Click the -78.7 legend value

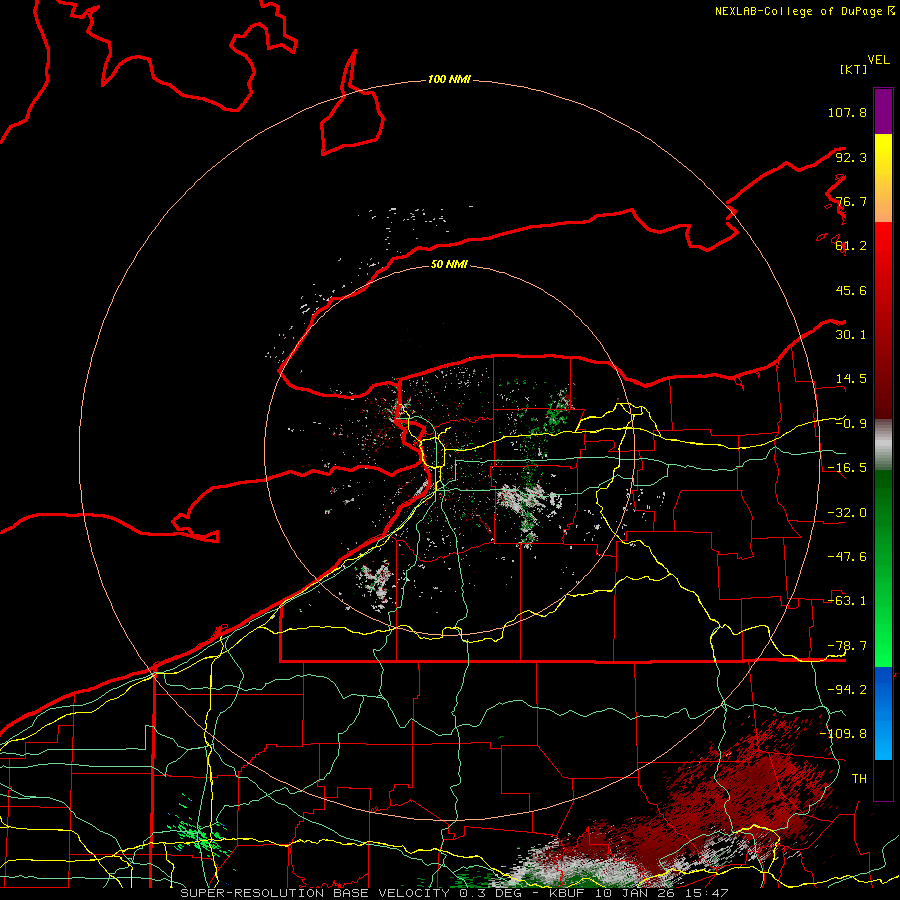(847, 645)
